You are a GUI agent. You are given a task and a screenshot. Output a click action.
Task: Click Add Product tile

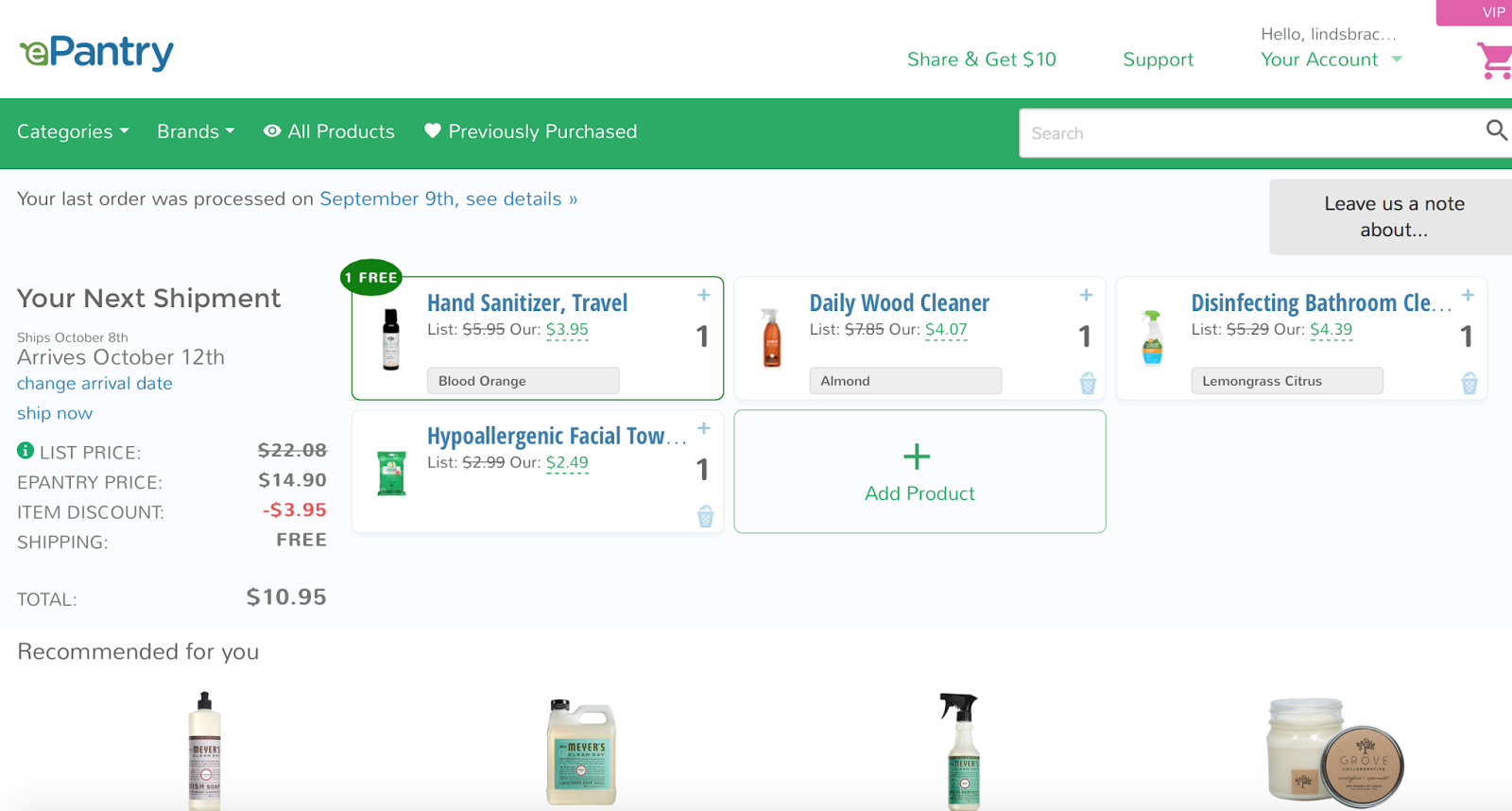tap(919, 472)
